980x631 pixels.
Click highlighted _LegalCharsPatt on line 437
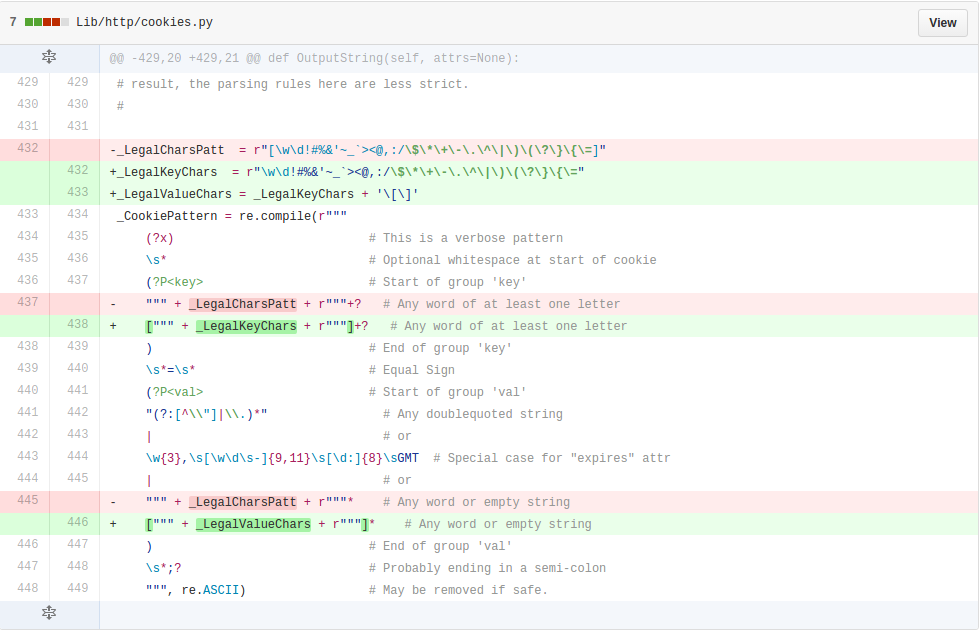tap(242, 304)
